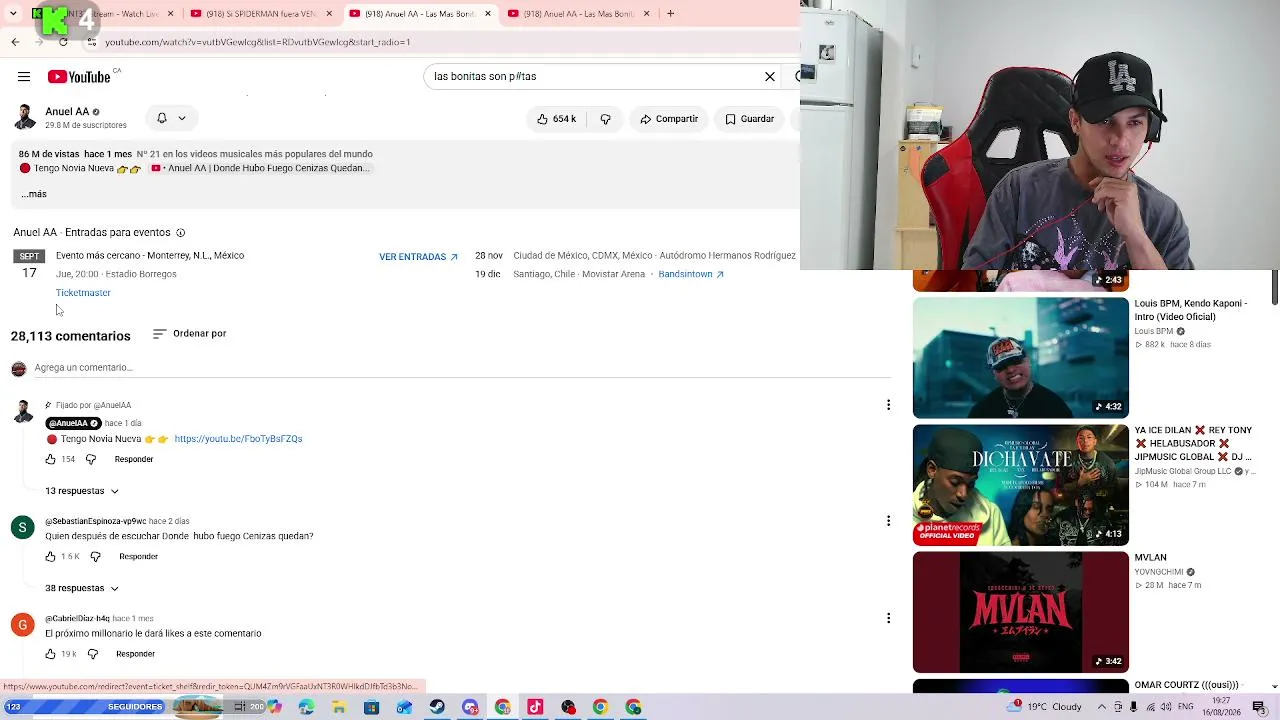This screenshot has height=720, width=1280.
Task: Open the @AnuelAA pinned comment author badge
Action: coord(74,423)
